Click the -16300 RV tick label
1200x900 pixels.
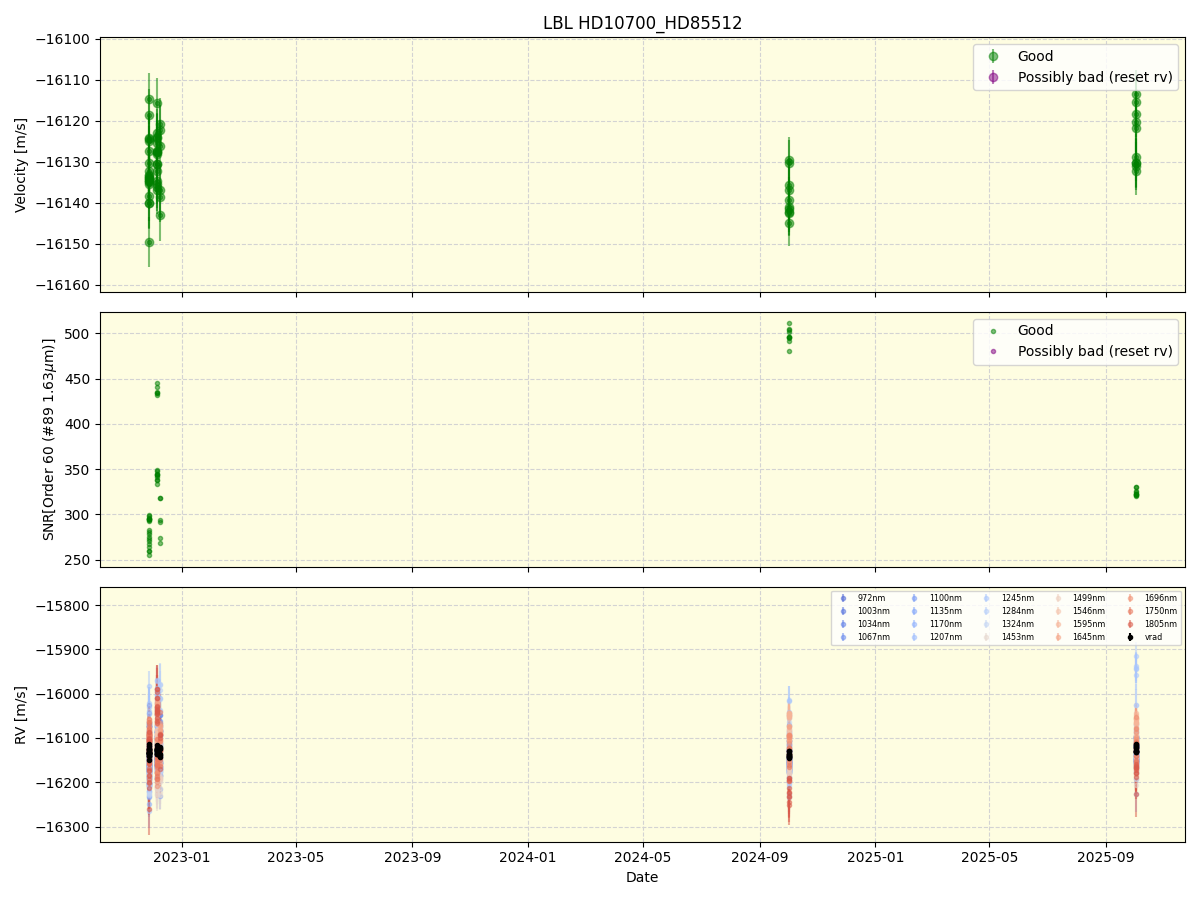click(65, 827)
